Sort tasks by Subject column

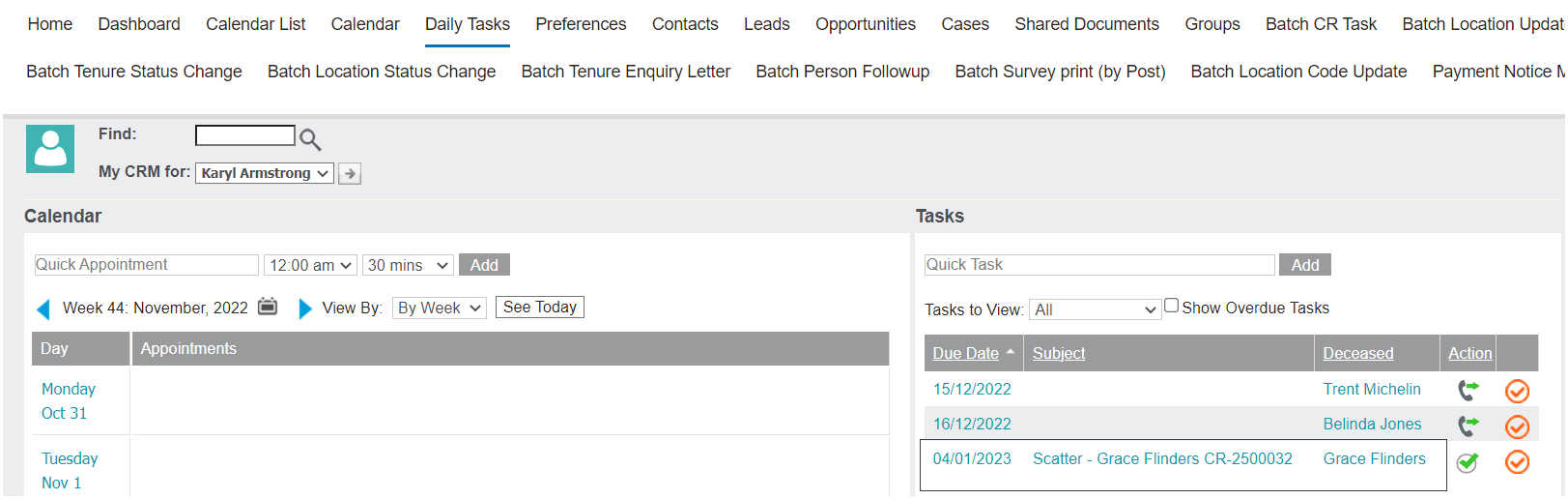point(1059,354)
